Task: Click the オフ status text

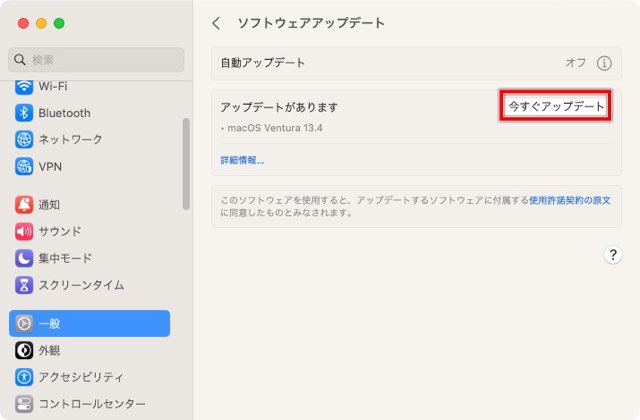Action: click(x=576, y=63)
